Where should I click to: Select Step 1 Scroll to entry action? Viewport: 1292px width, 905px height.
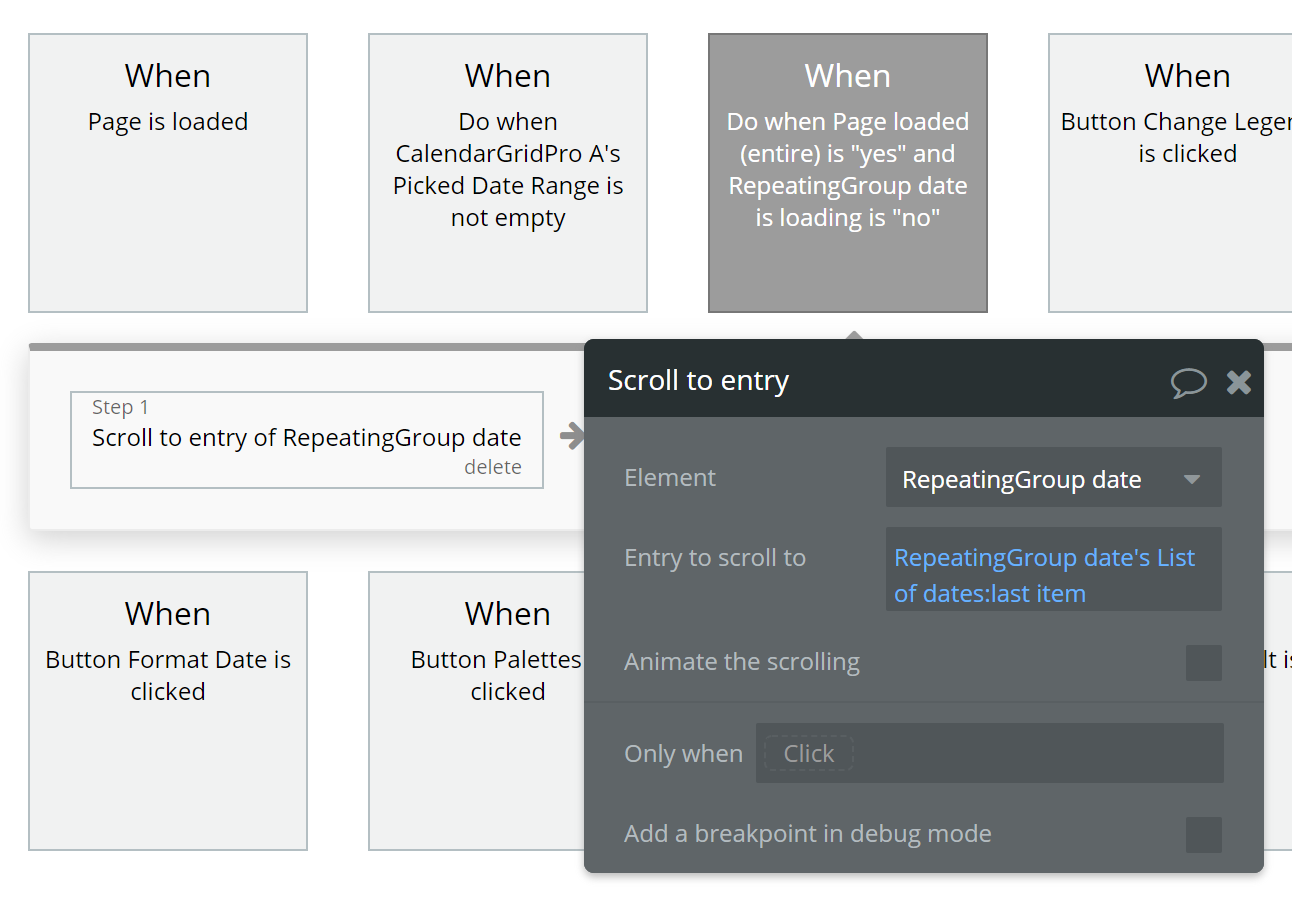point(306,438)
